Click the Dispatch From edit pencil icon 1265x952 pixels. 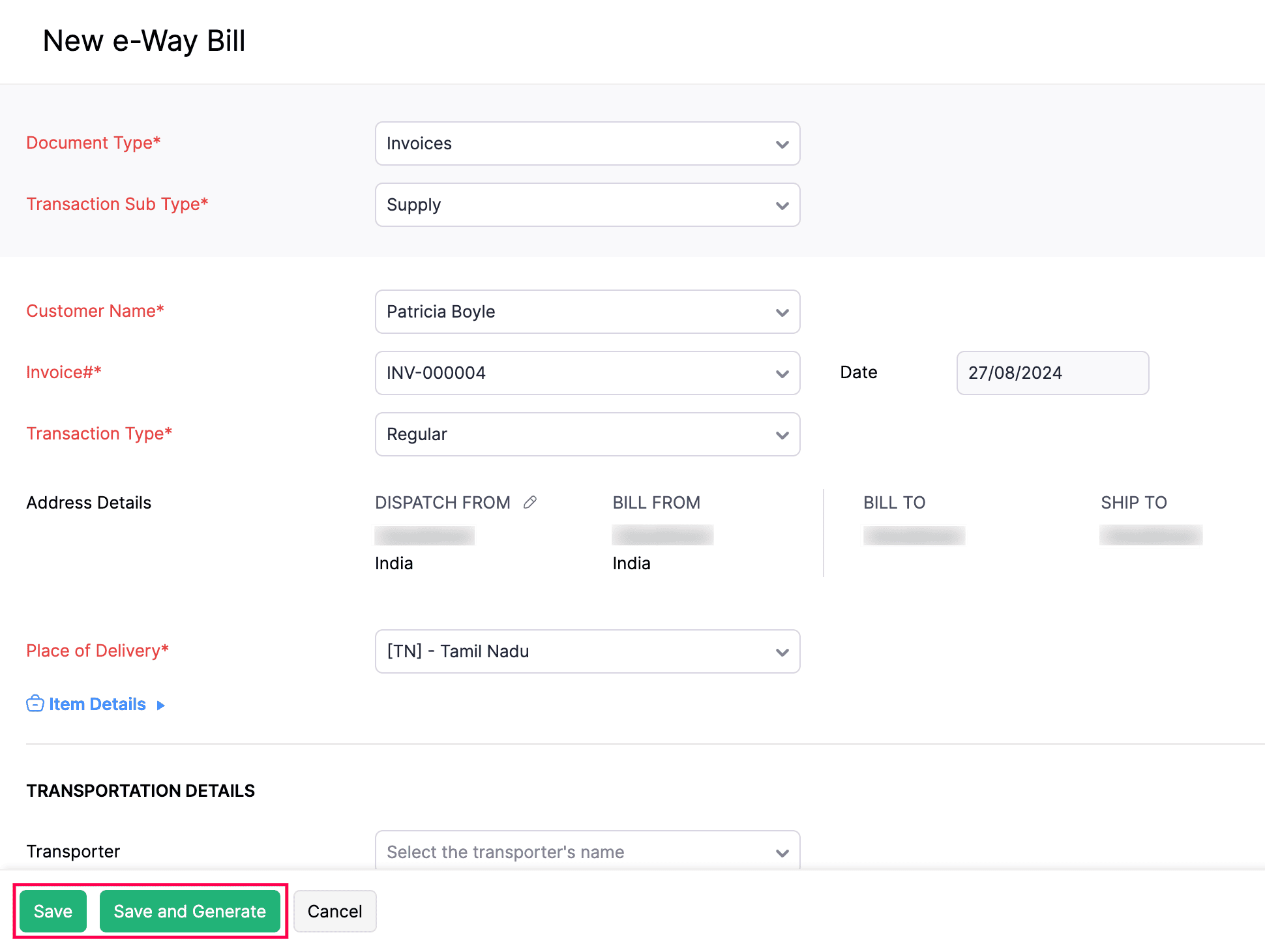[530, 502]
